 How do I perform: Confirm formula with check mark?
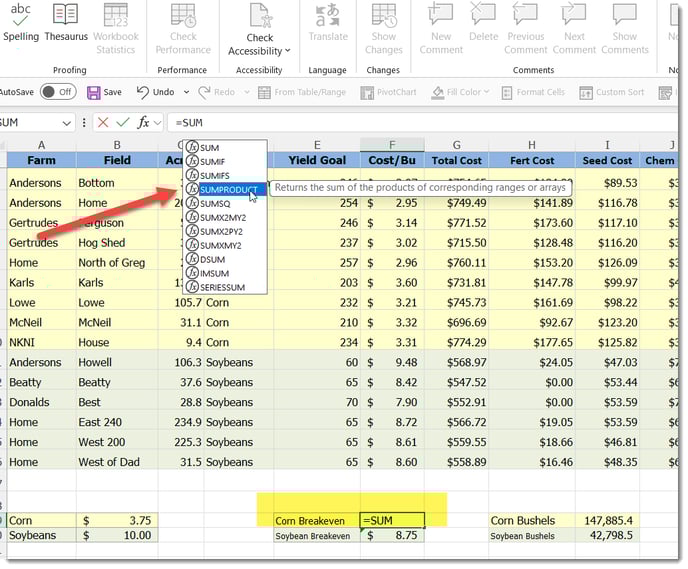coord(123,122)
